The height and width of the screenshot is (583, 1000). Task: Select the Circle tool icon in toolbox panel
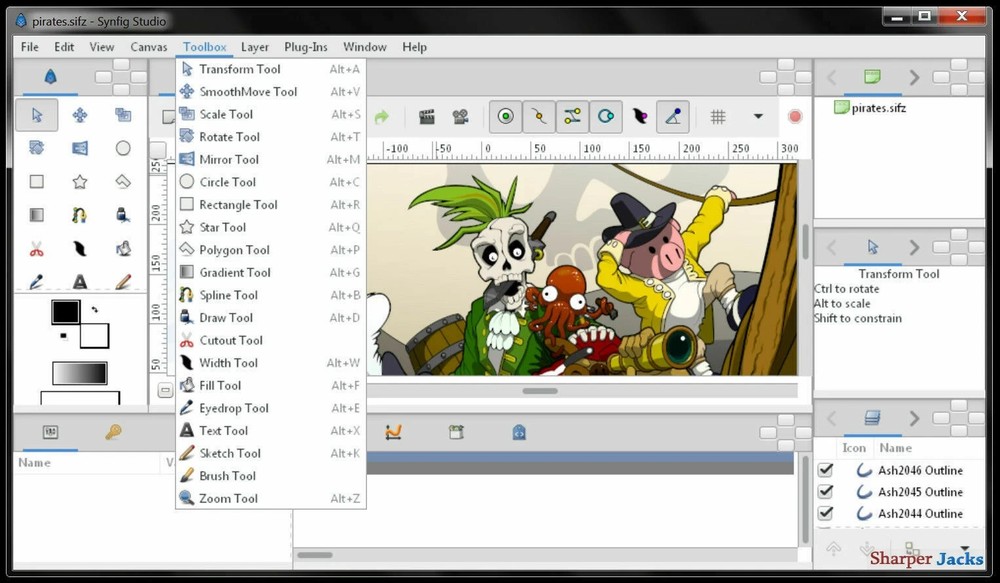point(123,148)
